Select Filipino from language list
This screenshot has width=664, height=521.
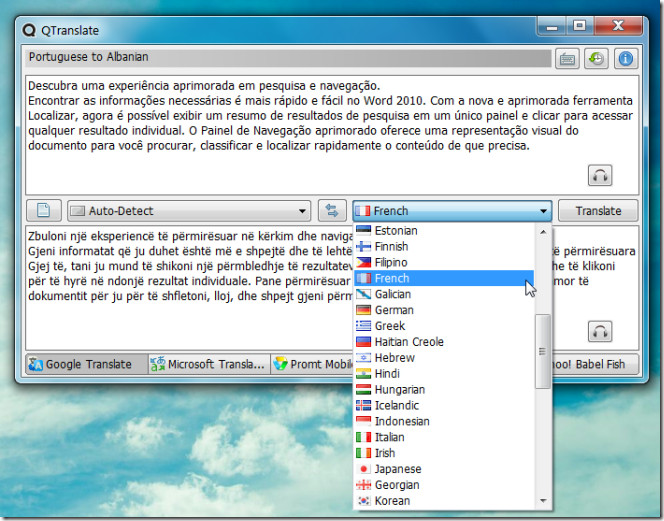point(444,262)
